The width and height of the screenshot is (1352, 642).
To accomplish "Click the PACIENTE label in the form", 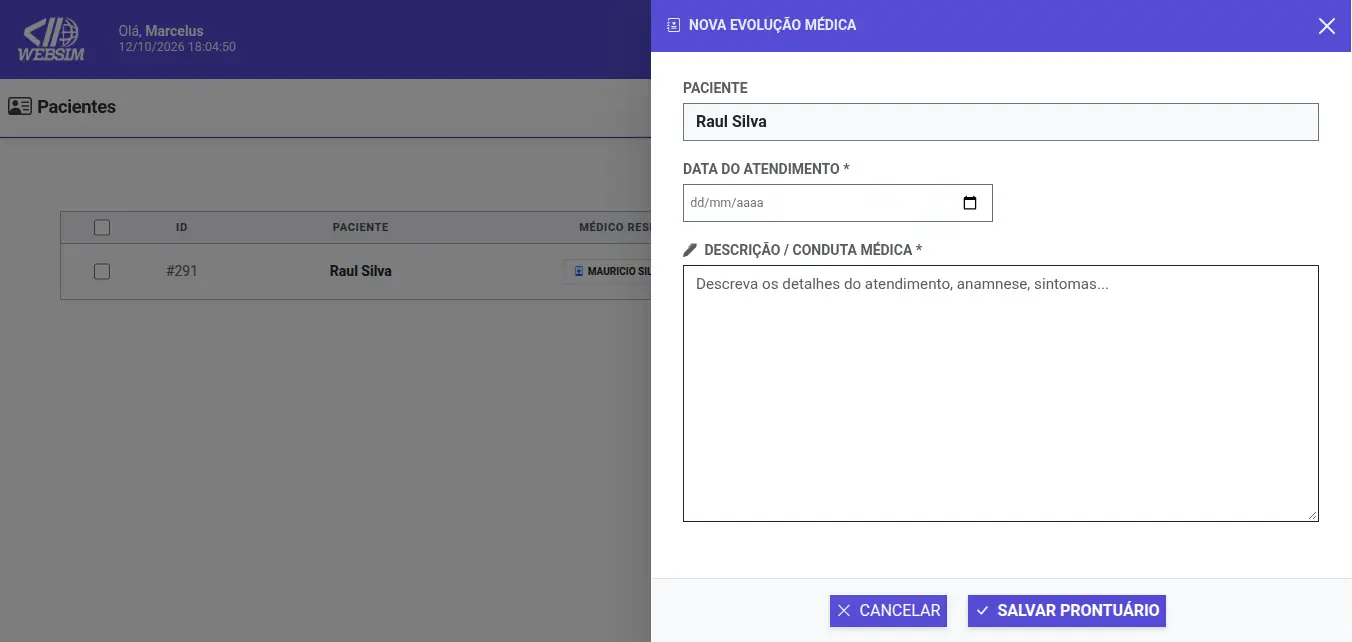I will [715, 88].
